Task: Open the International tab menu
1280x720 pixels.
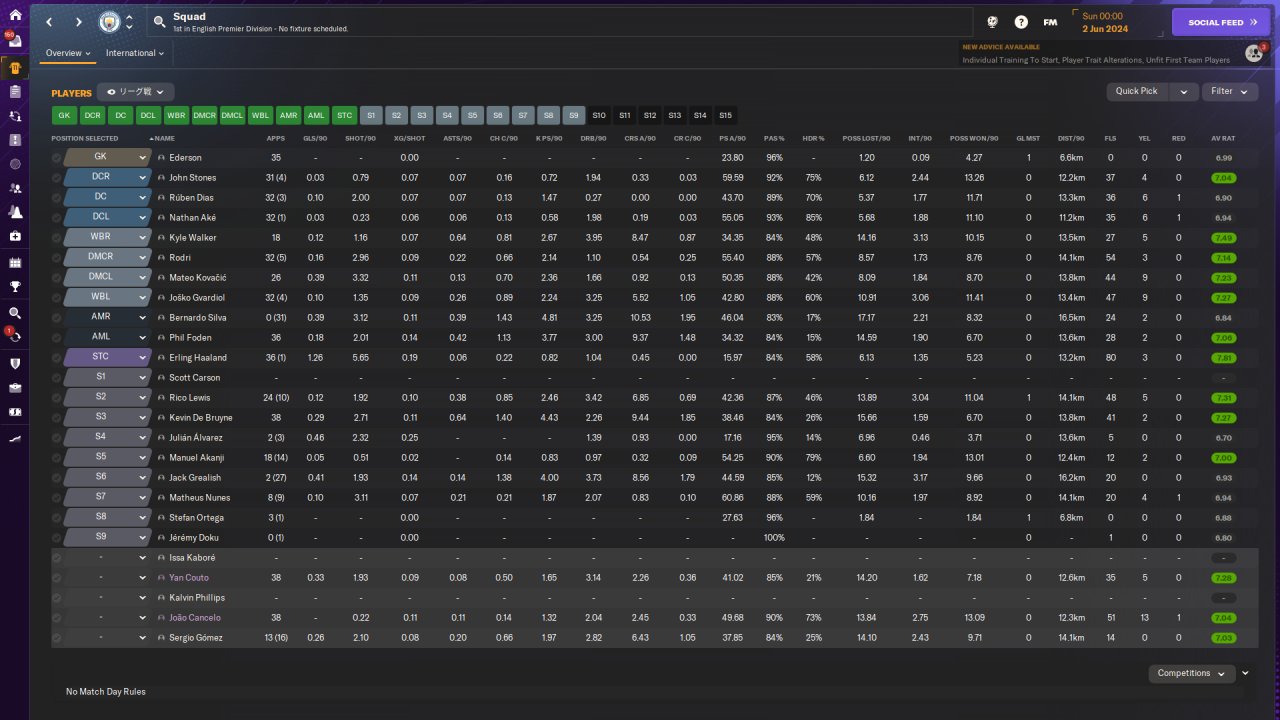Action: 135,53
